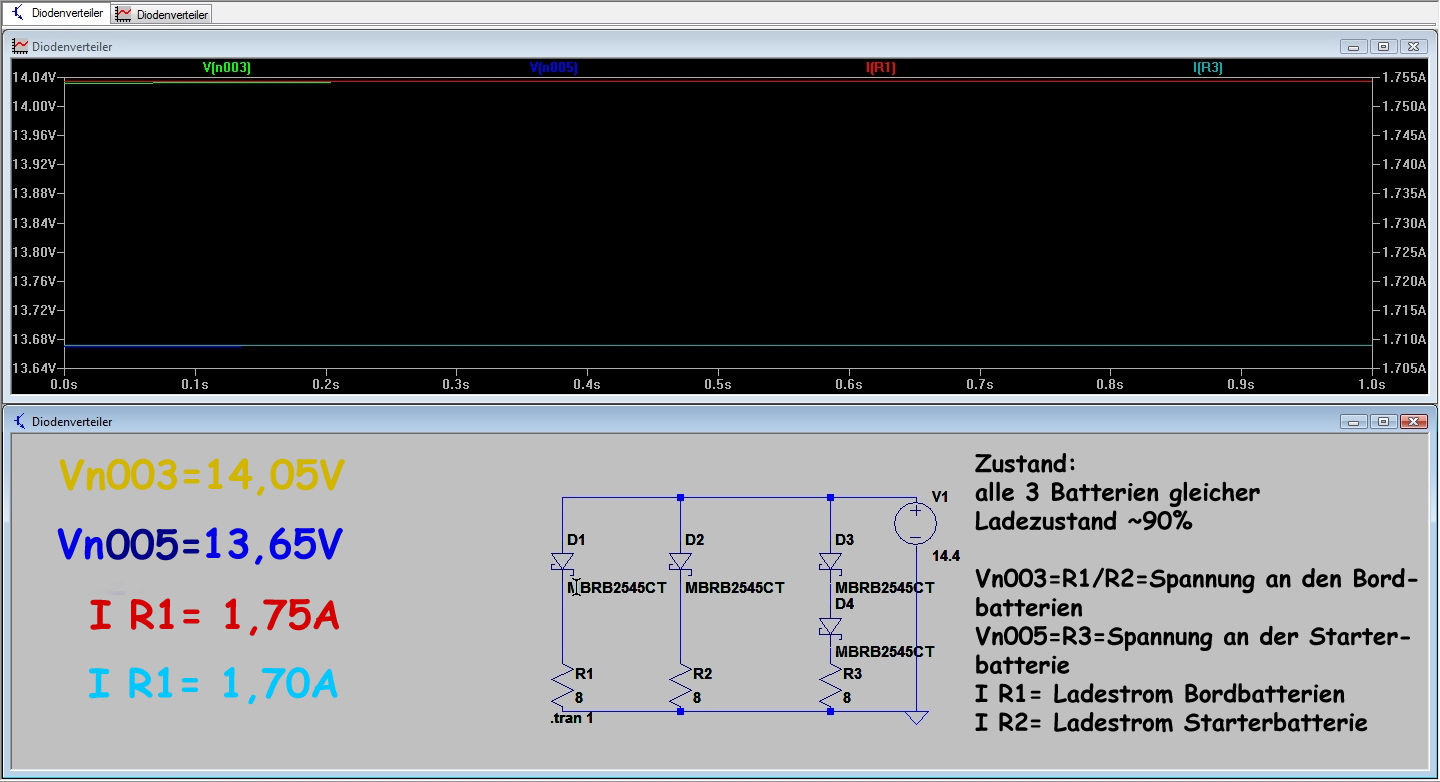Switch to the schematic Diodenverteiler tab

point(57,13)
